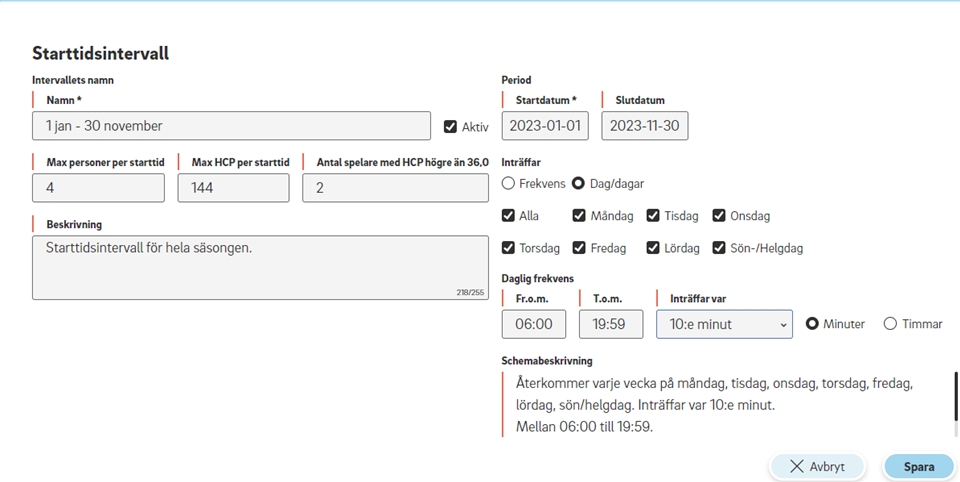Image resolution: width=960 pixels, height=482 pixels.
Task: Edit the Startdatum field
Action: (545, 126)
